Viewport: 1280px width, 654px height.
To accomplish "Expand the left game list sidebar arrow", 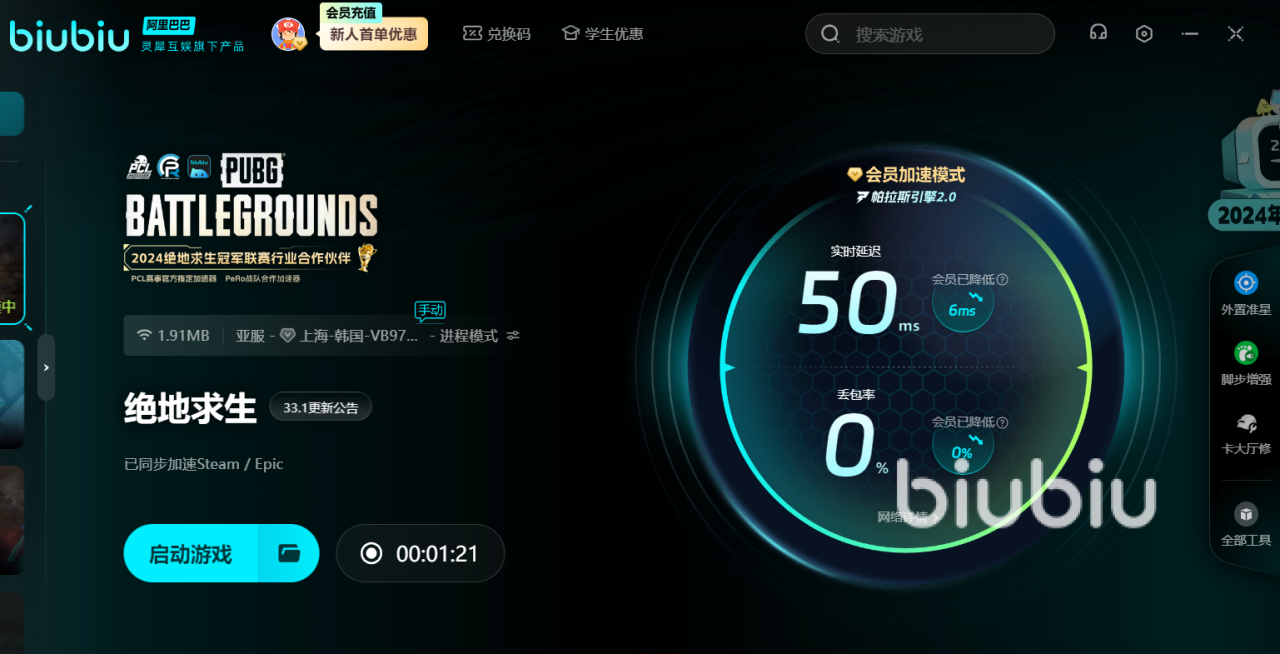I will pos(46,367).
